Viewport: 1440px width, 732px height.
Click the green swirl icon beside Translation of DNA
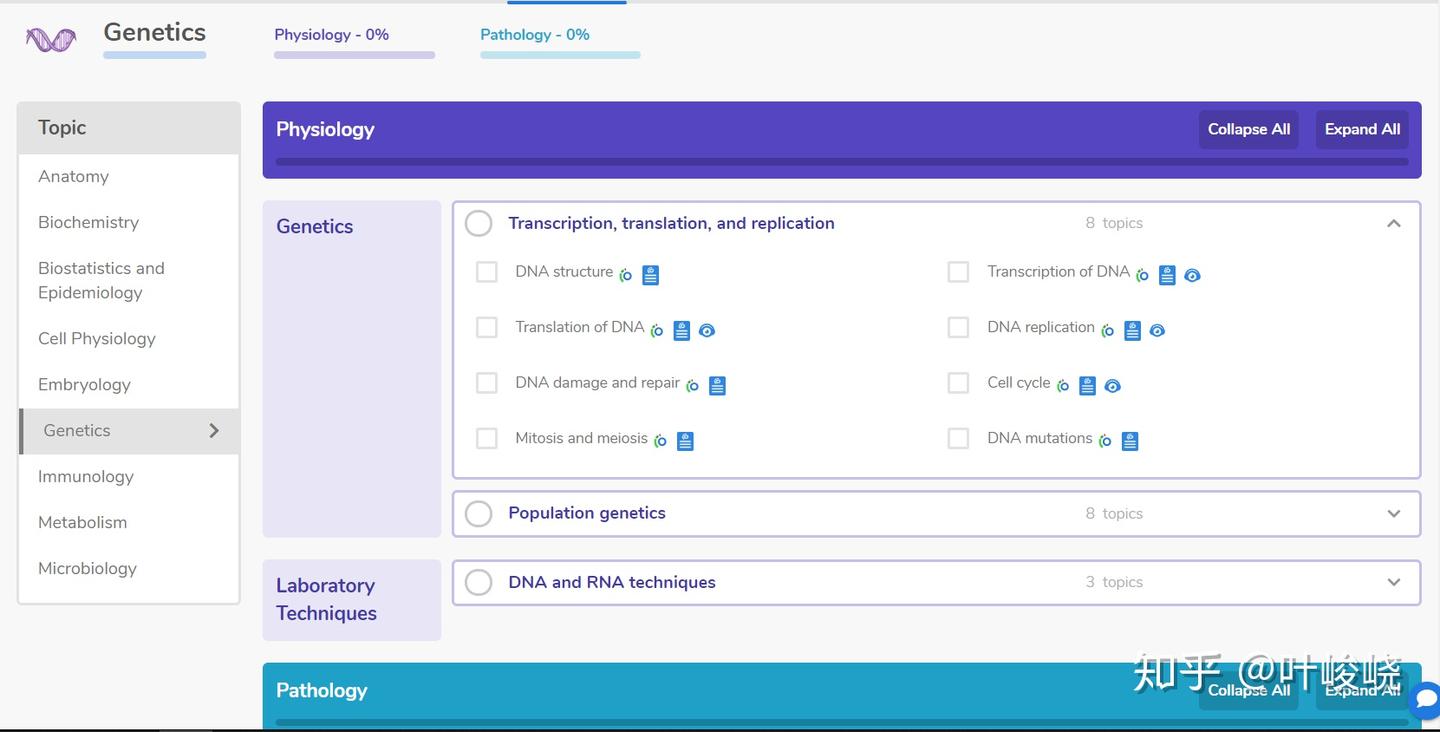tap(657, 330)
